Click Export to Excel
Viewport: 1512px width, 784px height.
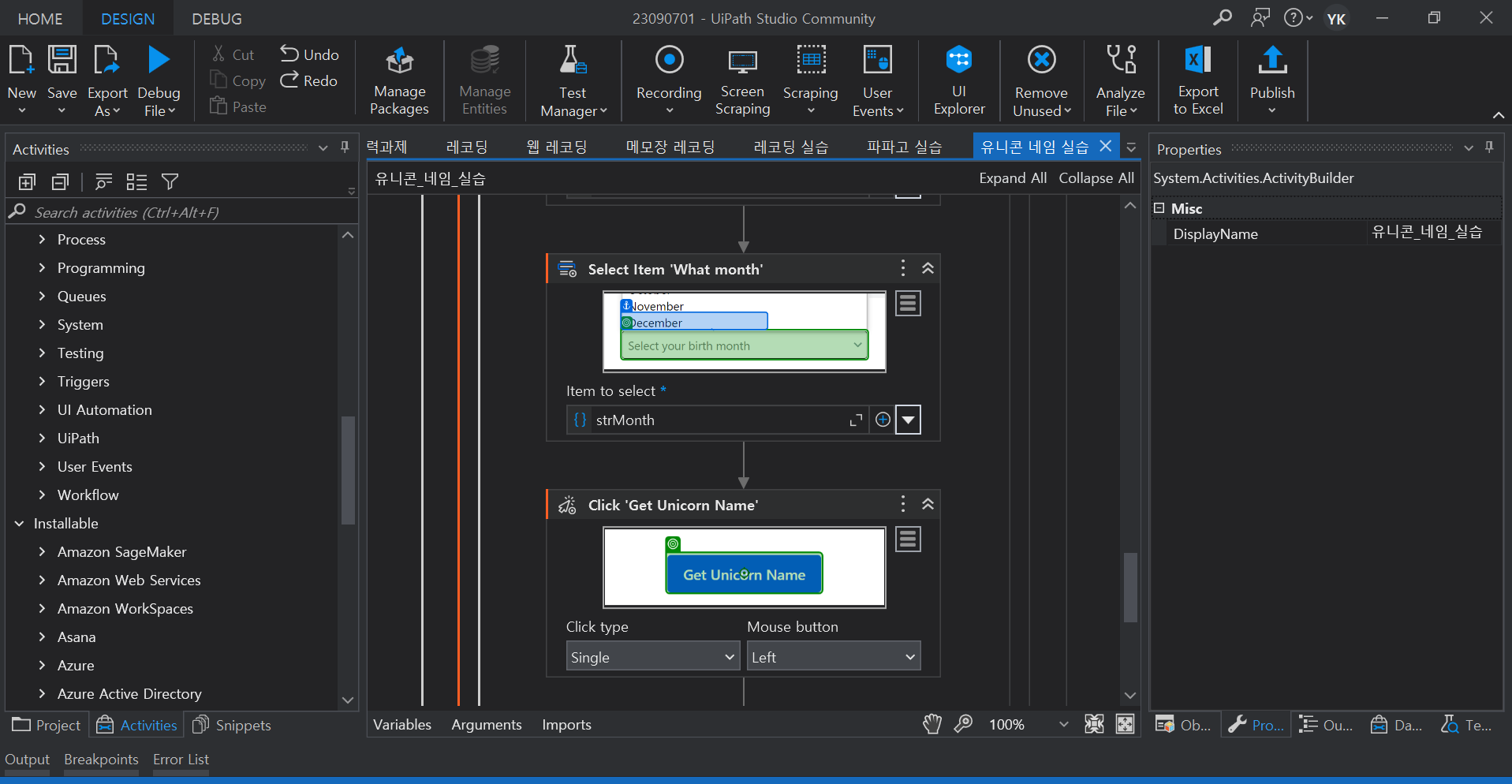point(1198,80)
